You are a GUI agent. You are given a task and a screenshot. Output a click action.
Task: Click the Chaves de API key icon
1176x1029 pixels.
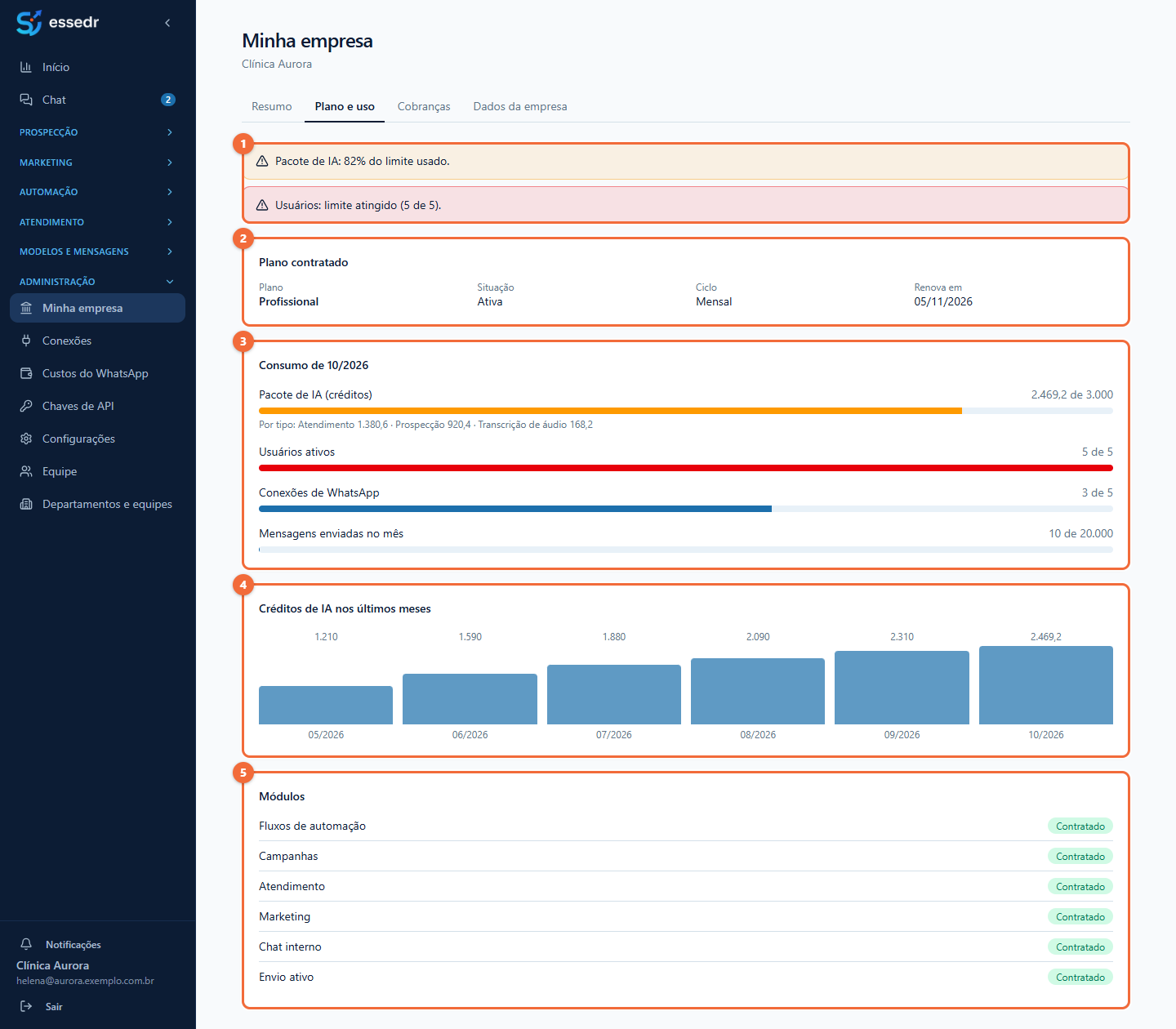coord(26,406)
